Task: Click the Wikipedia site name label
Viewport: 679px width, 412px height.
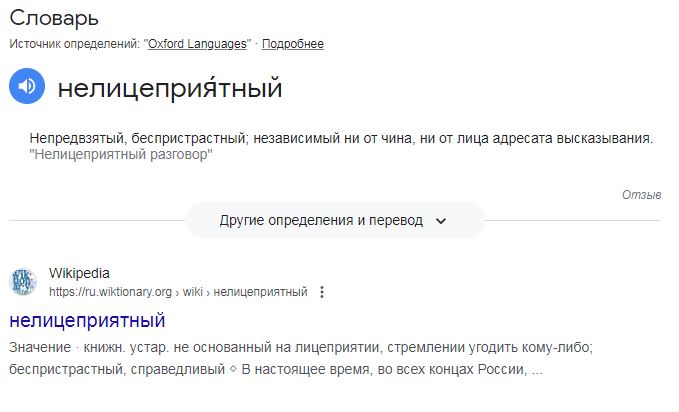Action: [x=79, y=273]
